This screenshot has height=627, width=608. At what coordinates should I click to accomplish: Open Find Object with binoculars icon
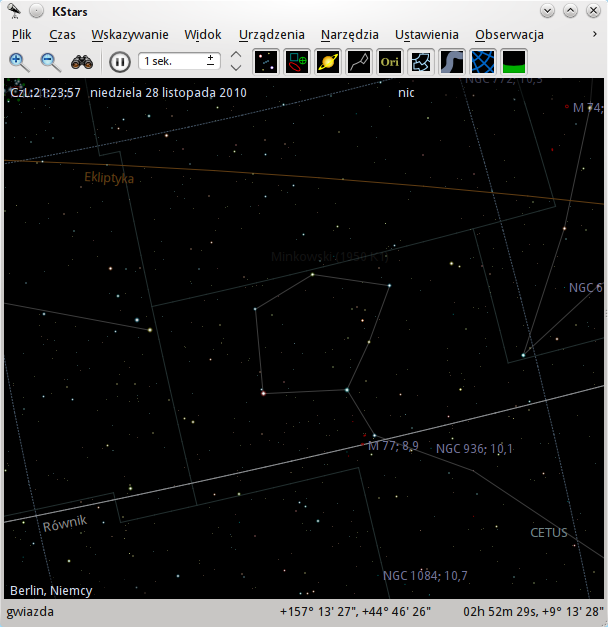(x=82, y=61)
